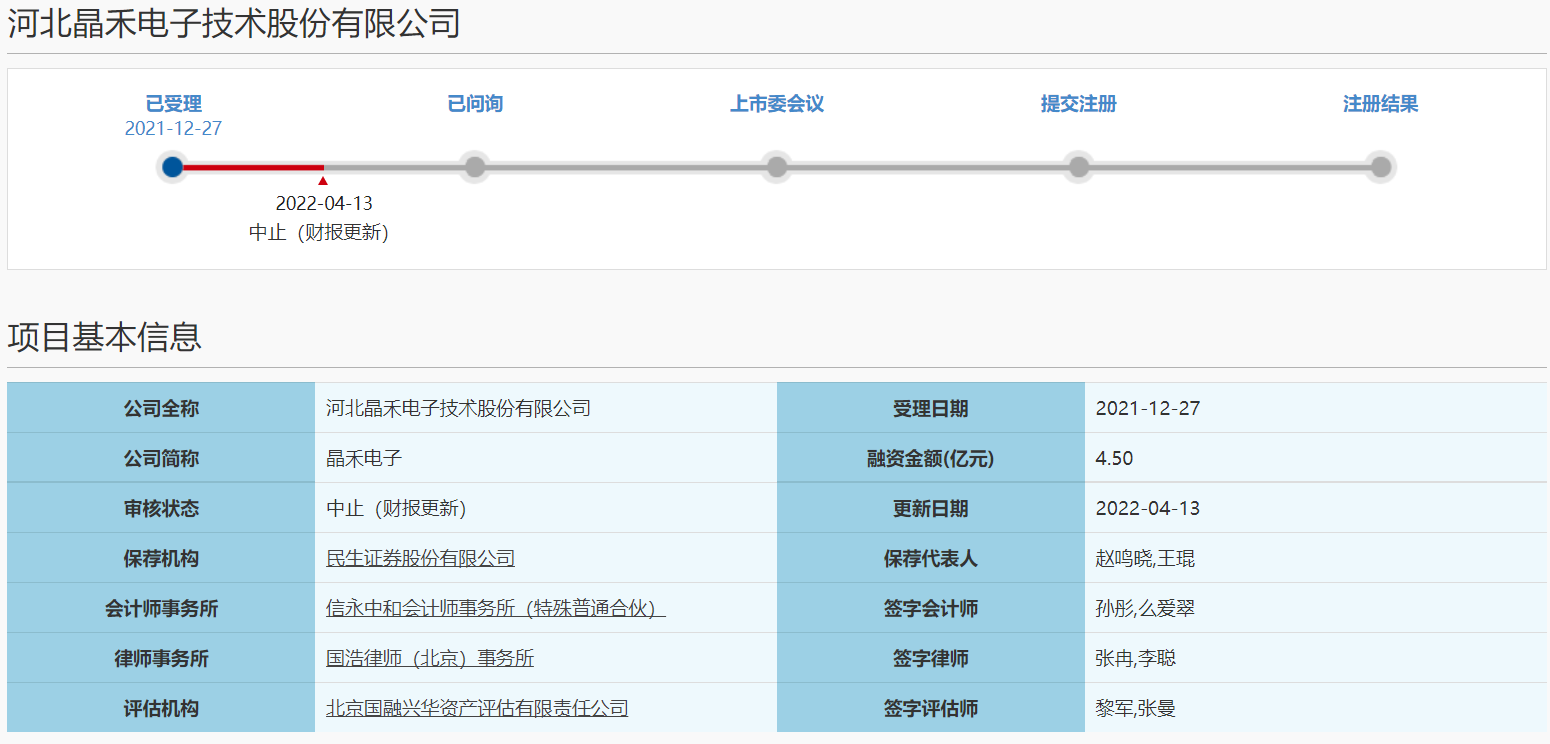Click the 公司简称 header cell
The image size is (1550, 744).
pos(161,458)
